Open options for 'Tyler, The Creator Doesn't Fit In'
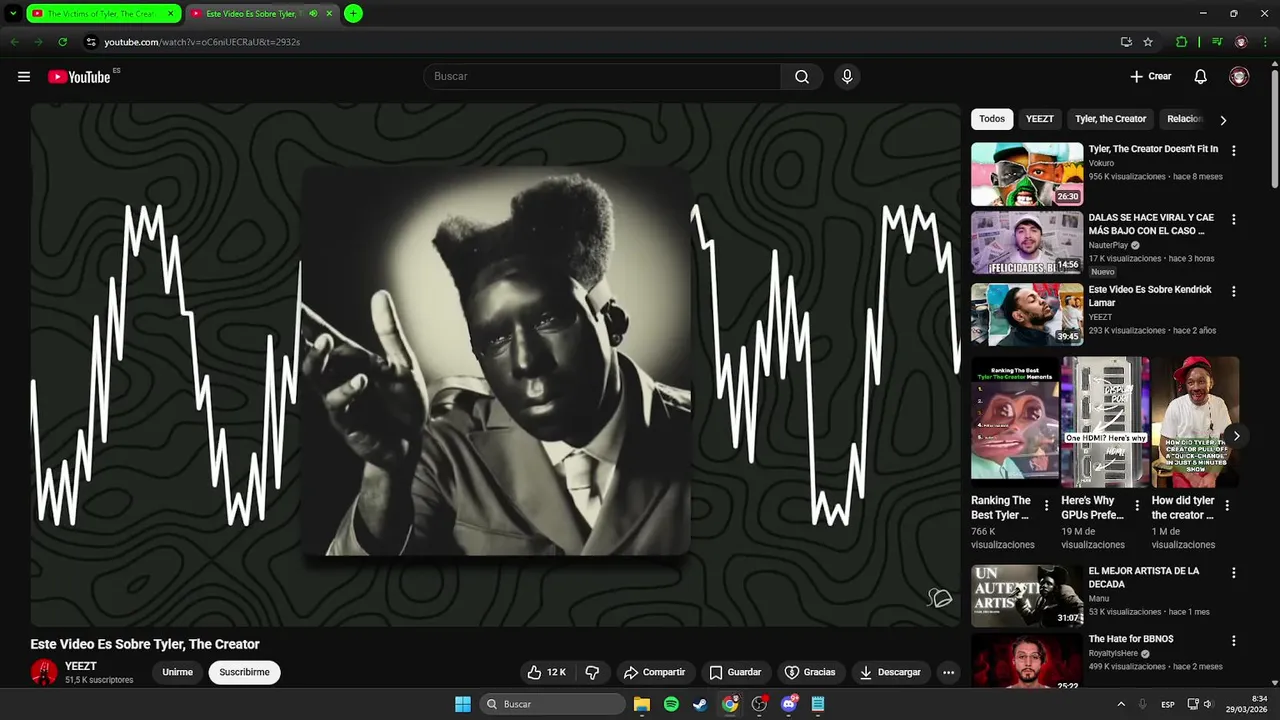The width and height of the screenshot is (1280, 720). 1233,150
